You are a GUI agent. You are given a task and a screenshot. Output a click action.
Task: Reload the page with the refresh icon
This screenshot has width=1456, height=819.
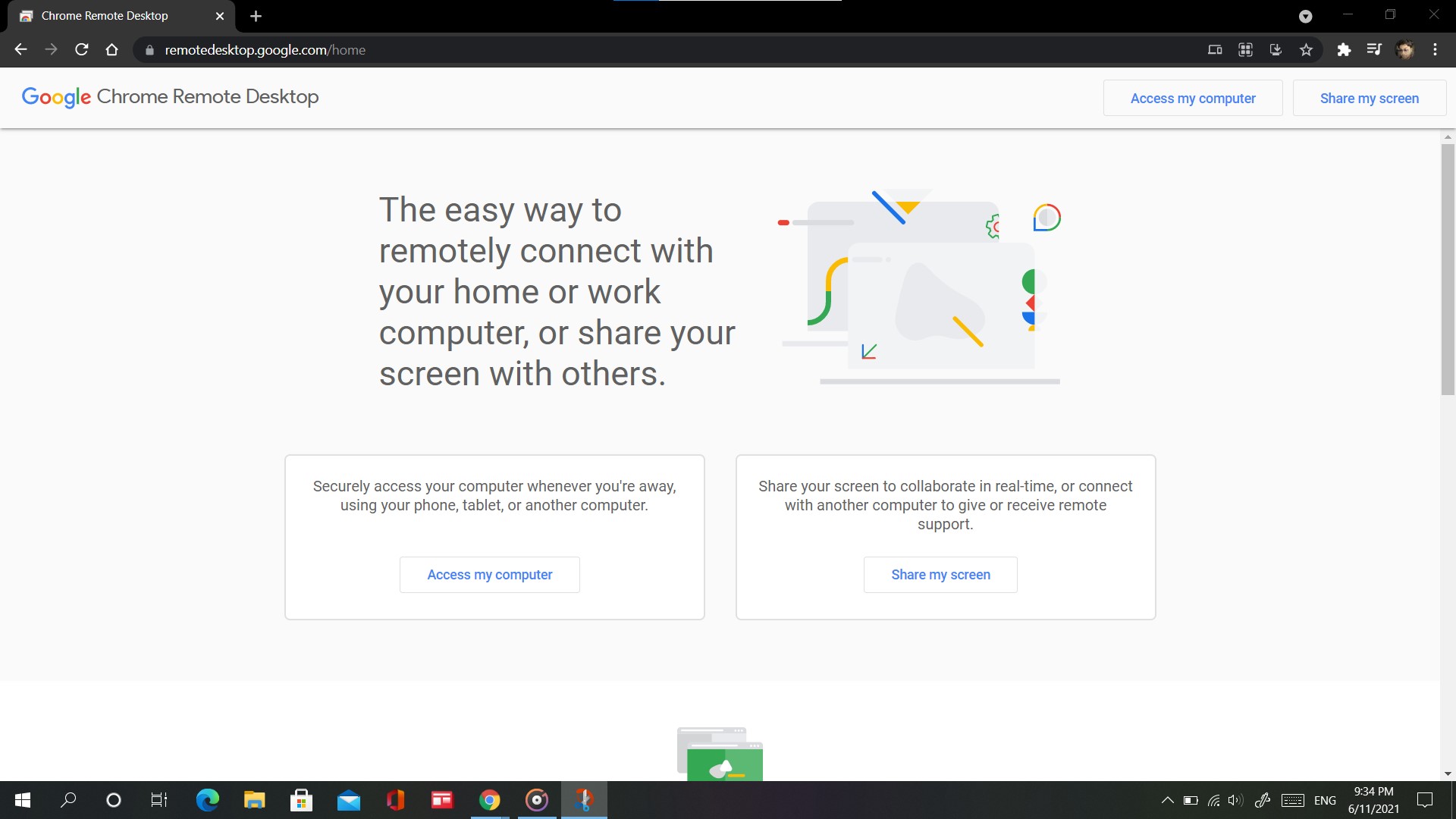[82, 50]
